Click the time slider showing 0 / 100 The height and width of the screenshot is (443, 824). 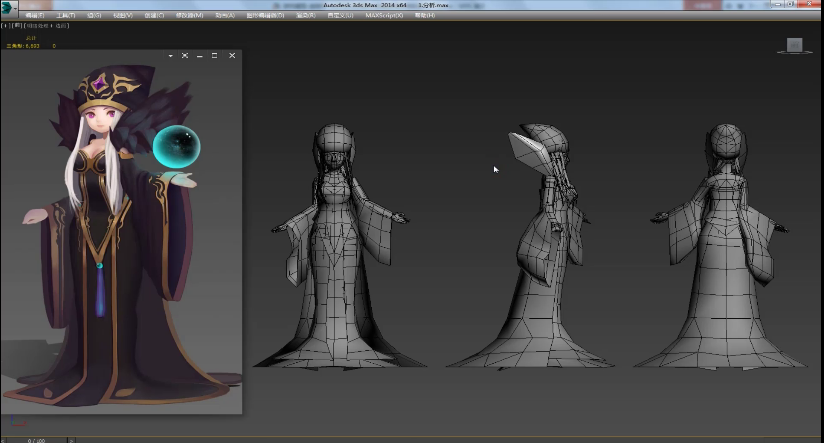(x=37, y=439)
